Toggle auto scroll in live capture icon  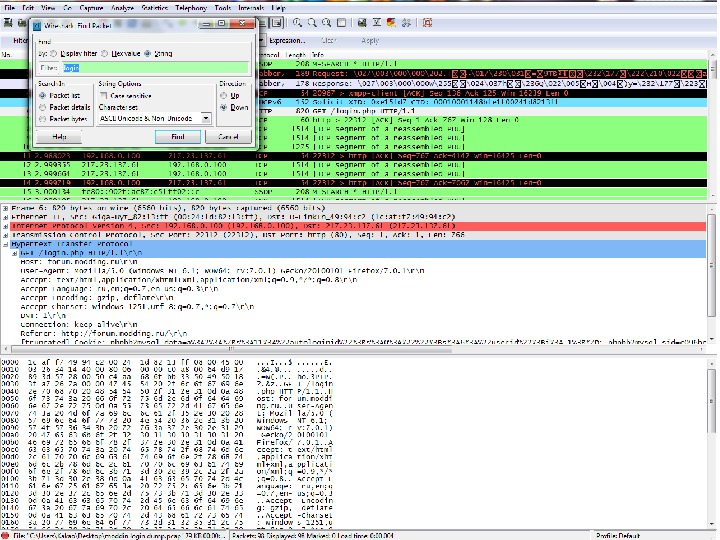click(x=276, y=22)
